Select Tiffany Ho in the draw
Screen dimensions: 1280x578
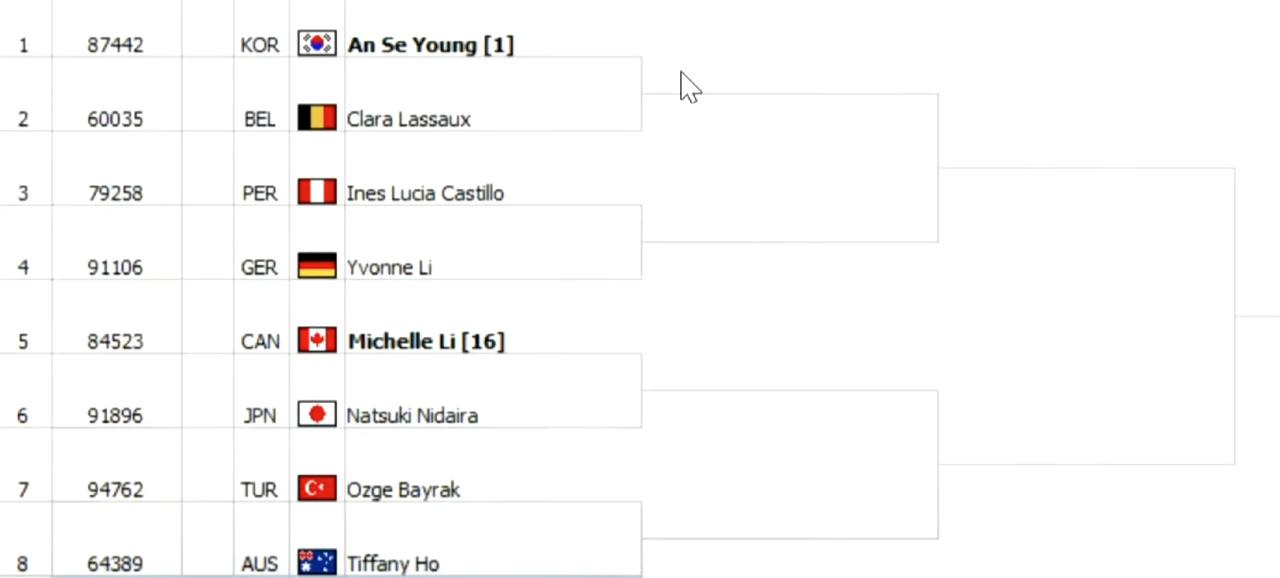393,563
